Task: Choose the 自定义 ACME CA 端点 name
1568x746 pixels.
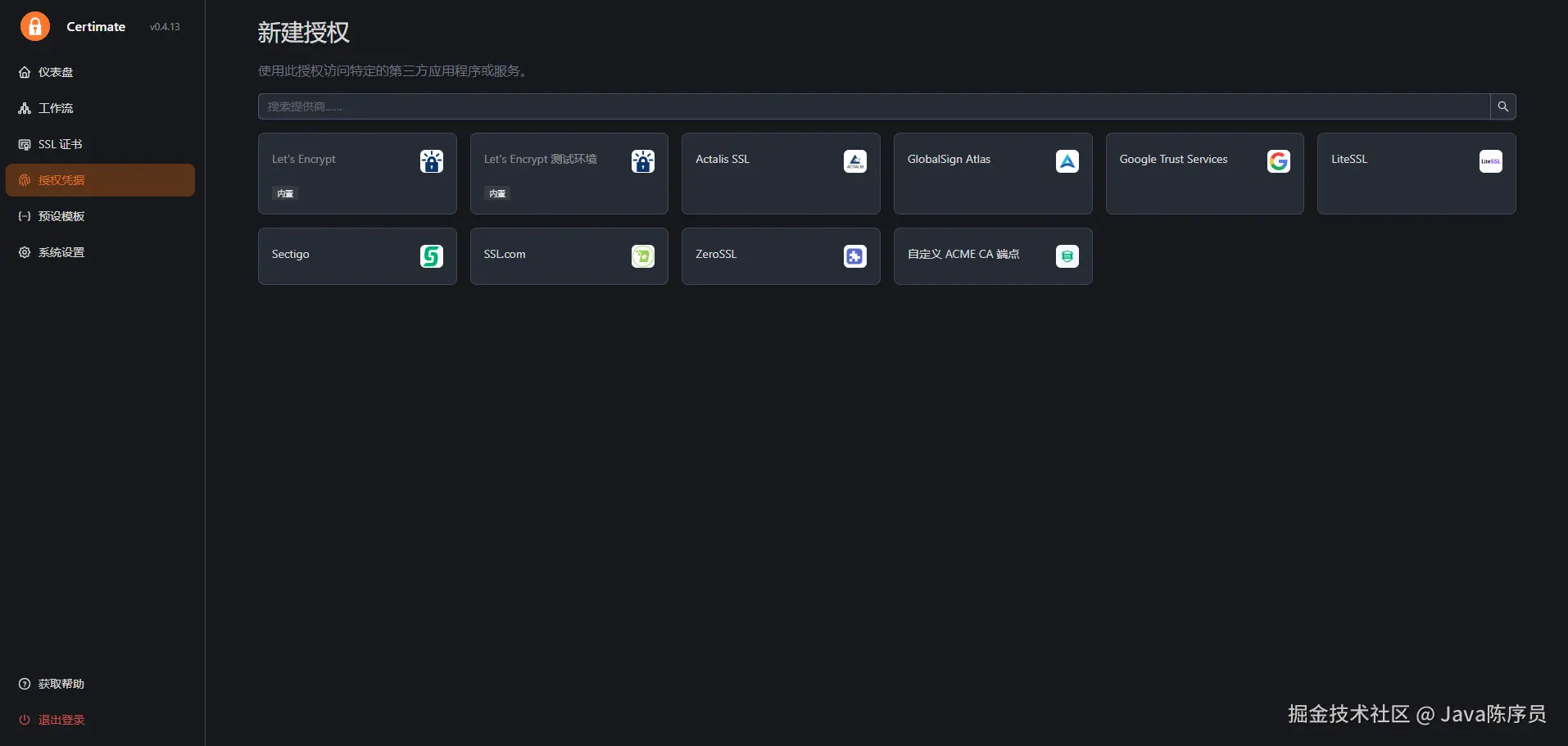Action: [x=963, y=254]
